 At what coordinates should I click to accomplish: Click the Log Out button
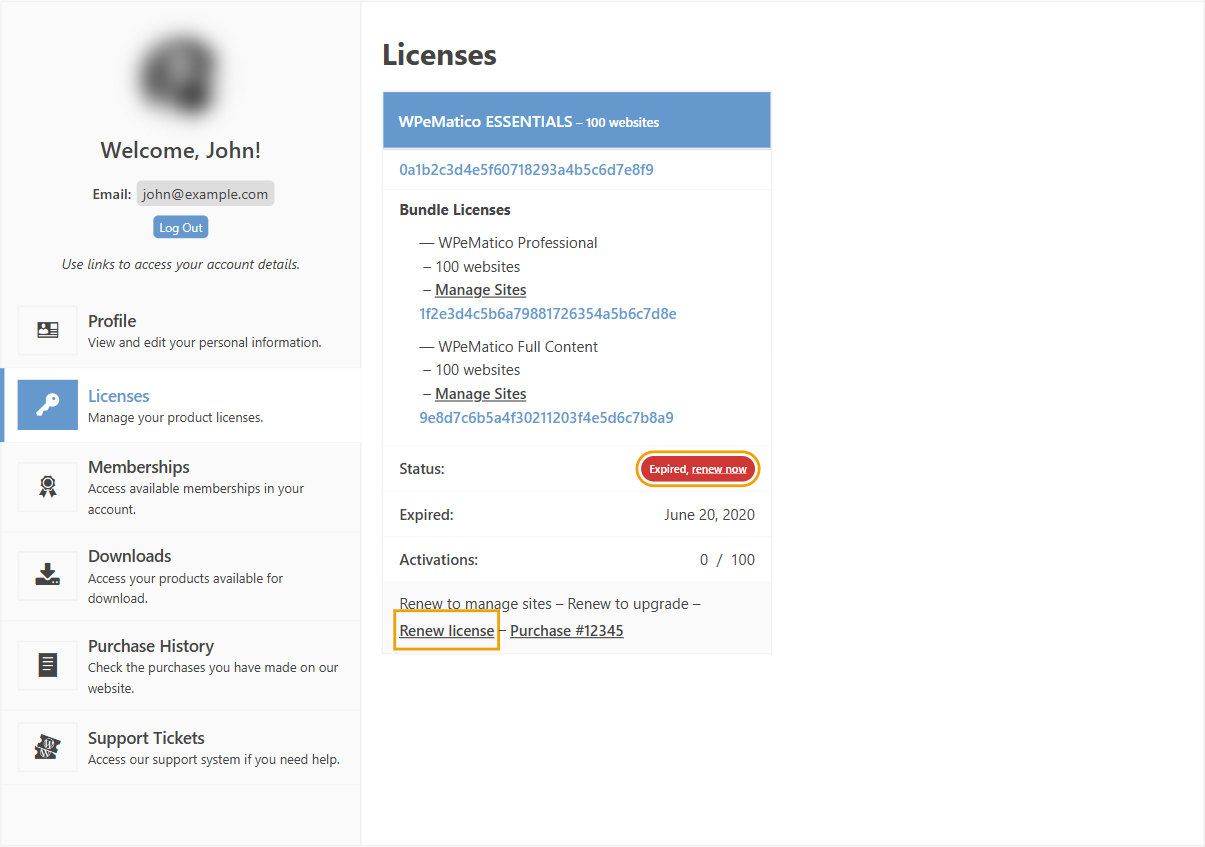pos(181,227)
